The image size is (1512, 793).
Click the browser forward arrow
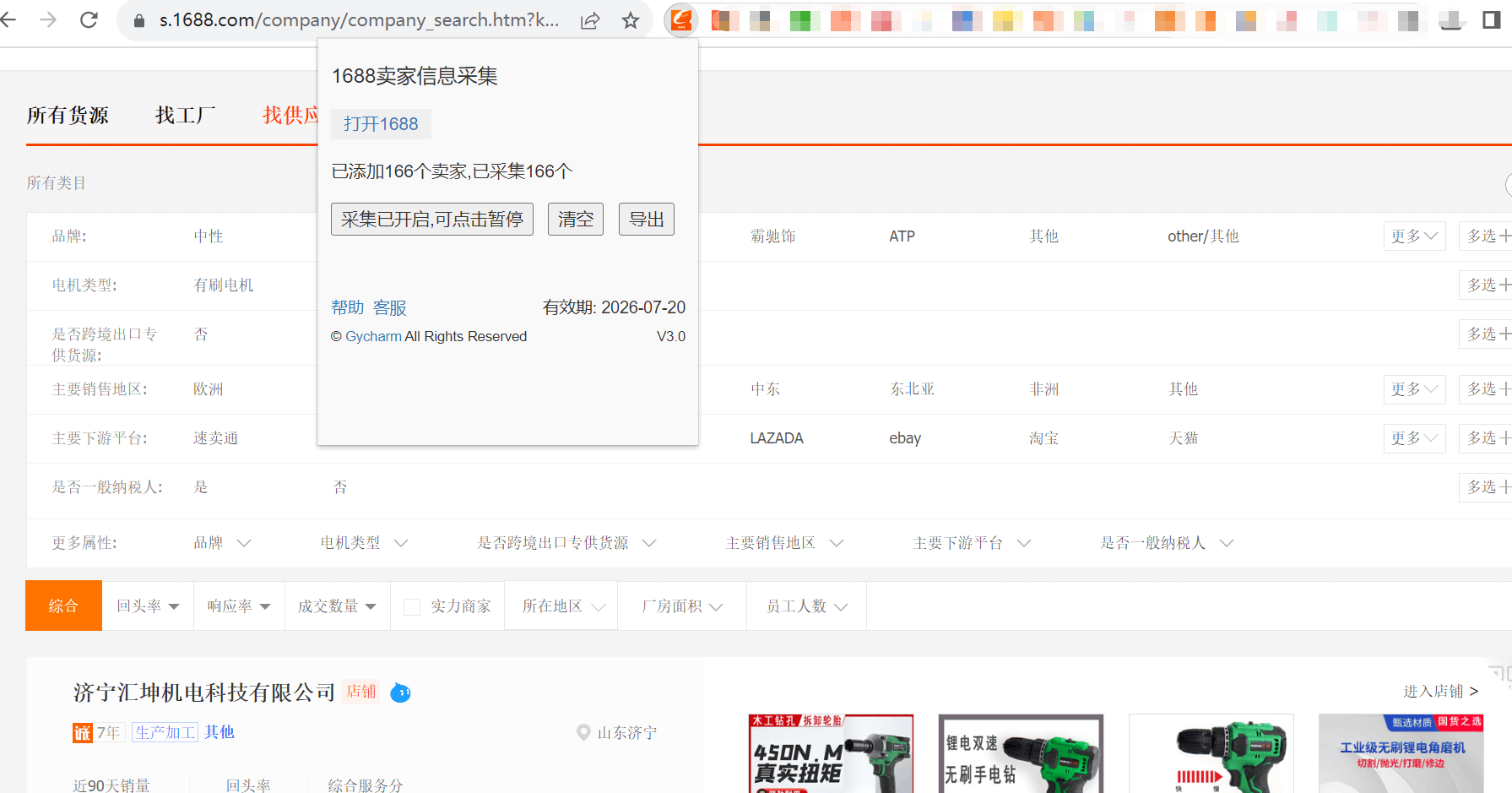click(48, 19)
